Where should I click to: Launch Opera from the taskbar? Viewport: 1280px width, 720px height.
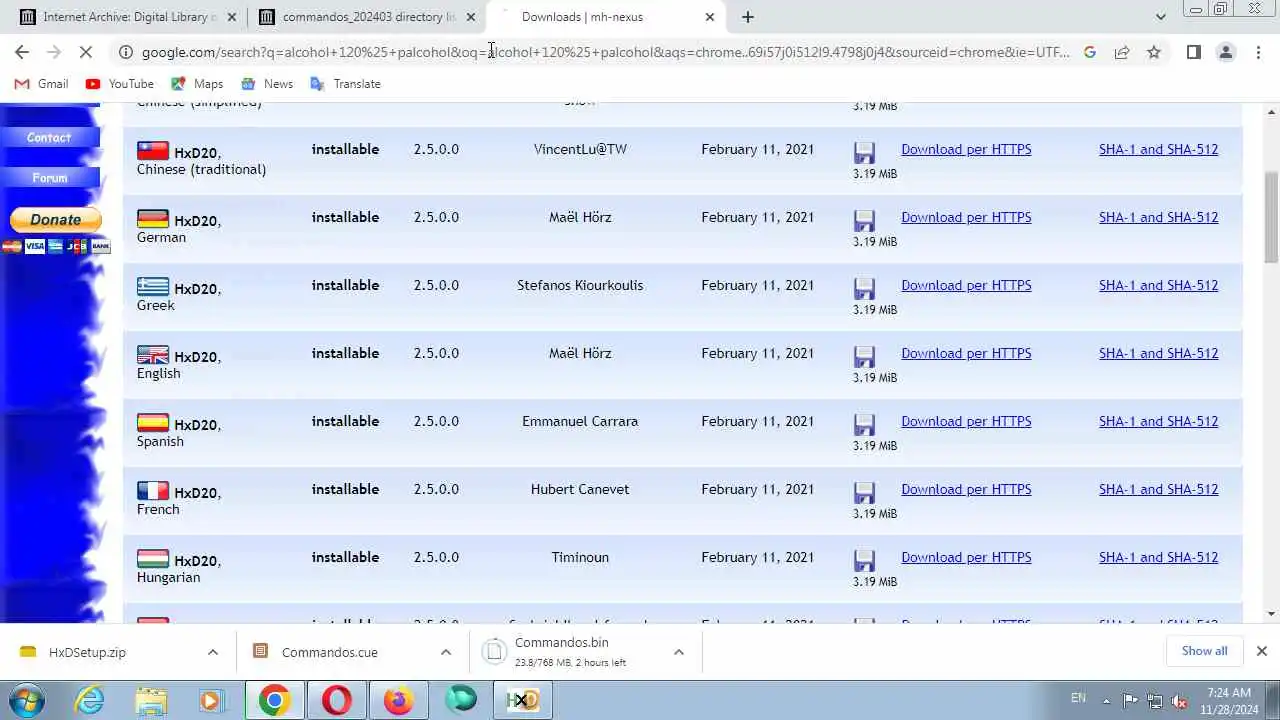tap(337, 700)
